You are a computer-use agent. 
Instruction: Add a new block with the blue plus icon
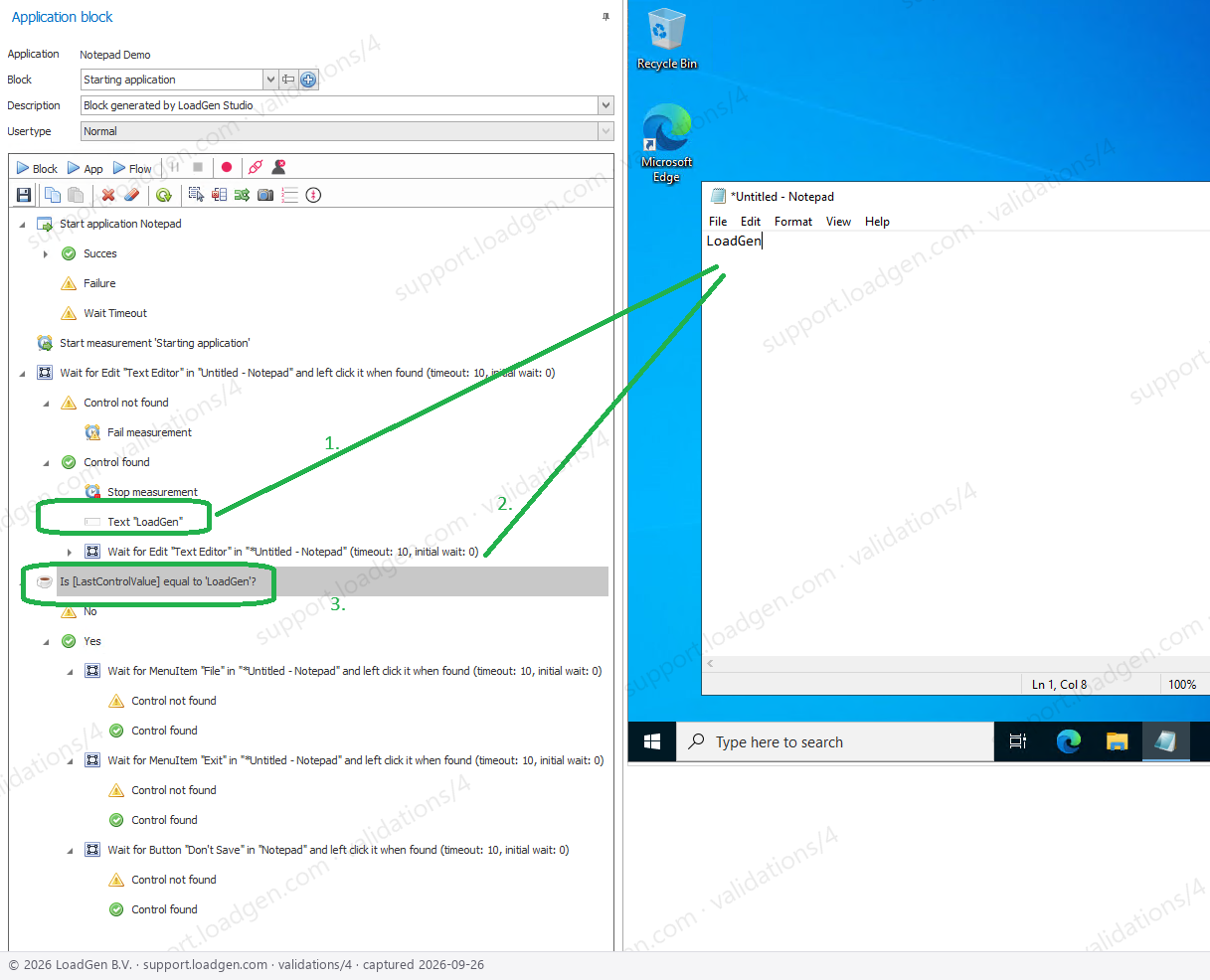(x=308, y=80)
